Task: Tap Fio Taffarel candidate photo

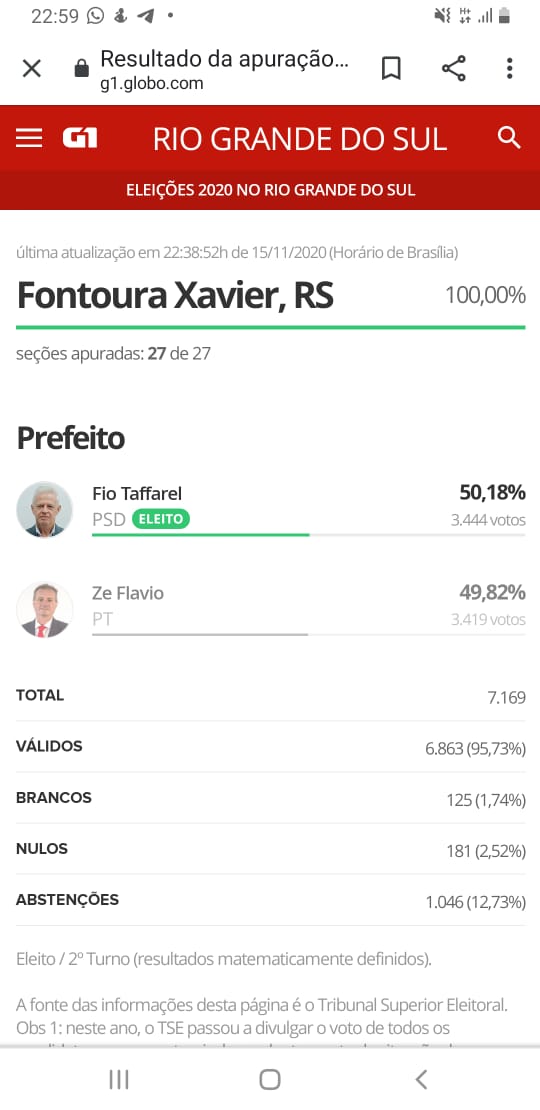Action: (x=45, y=509)
